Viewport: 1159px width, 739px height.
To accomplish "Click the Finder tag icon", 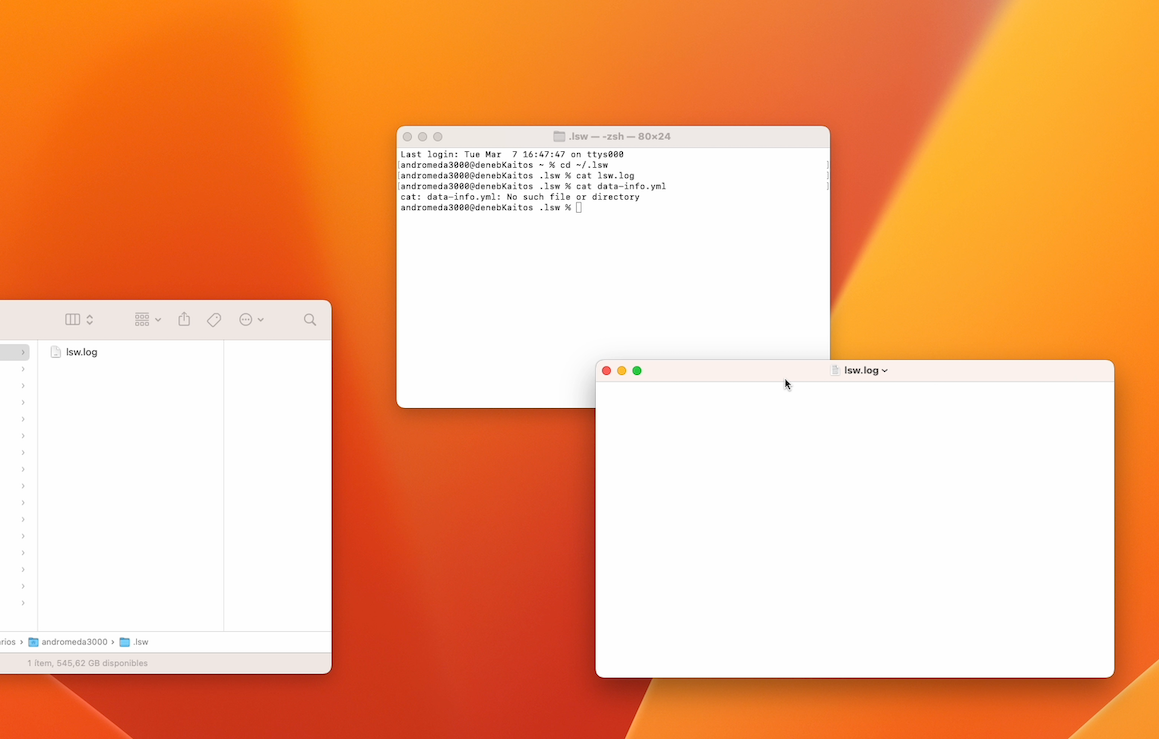I will coord(214,319).
